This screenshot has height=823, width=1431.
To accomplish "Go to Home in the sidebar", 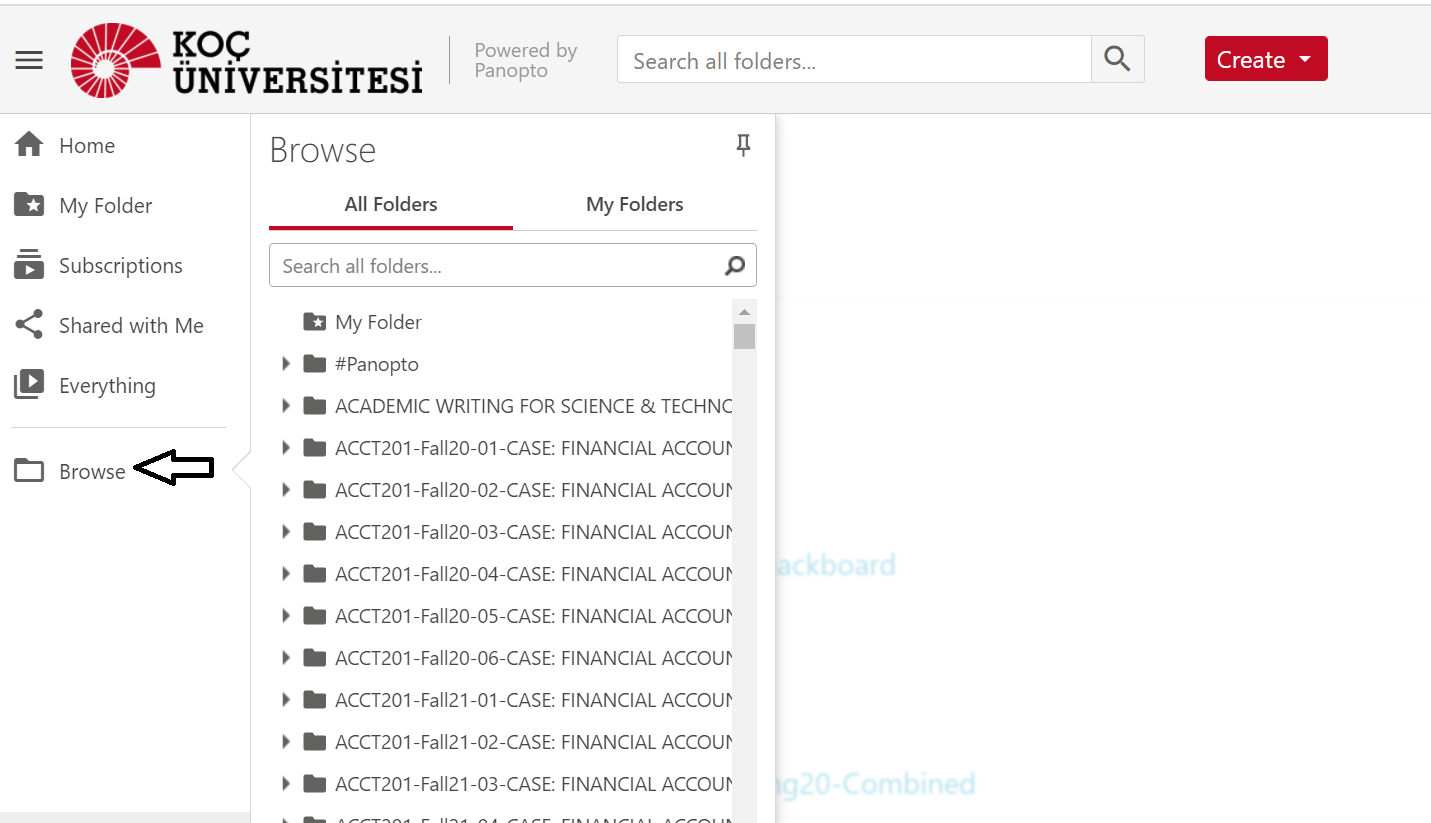I will [x=86, y=146].
